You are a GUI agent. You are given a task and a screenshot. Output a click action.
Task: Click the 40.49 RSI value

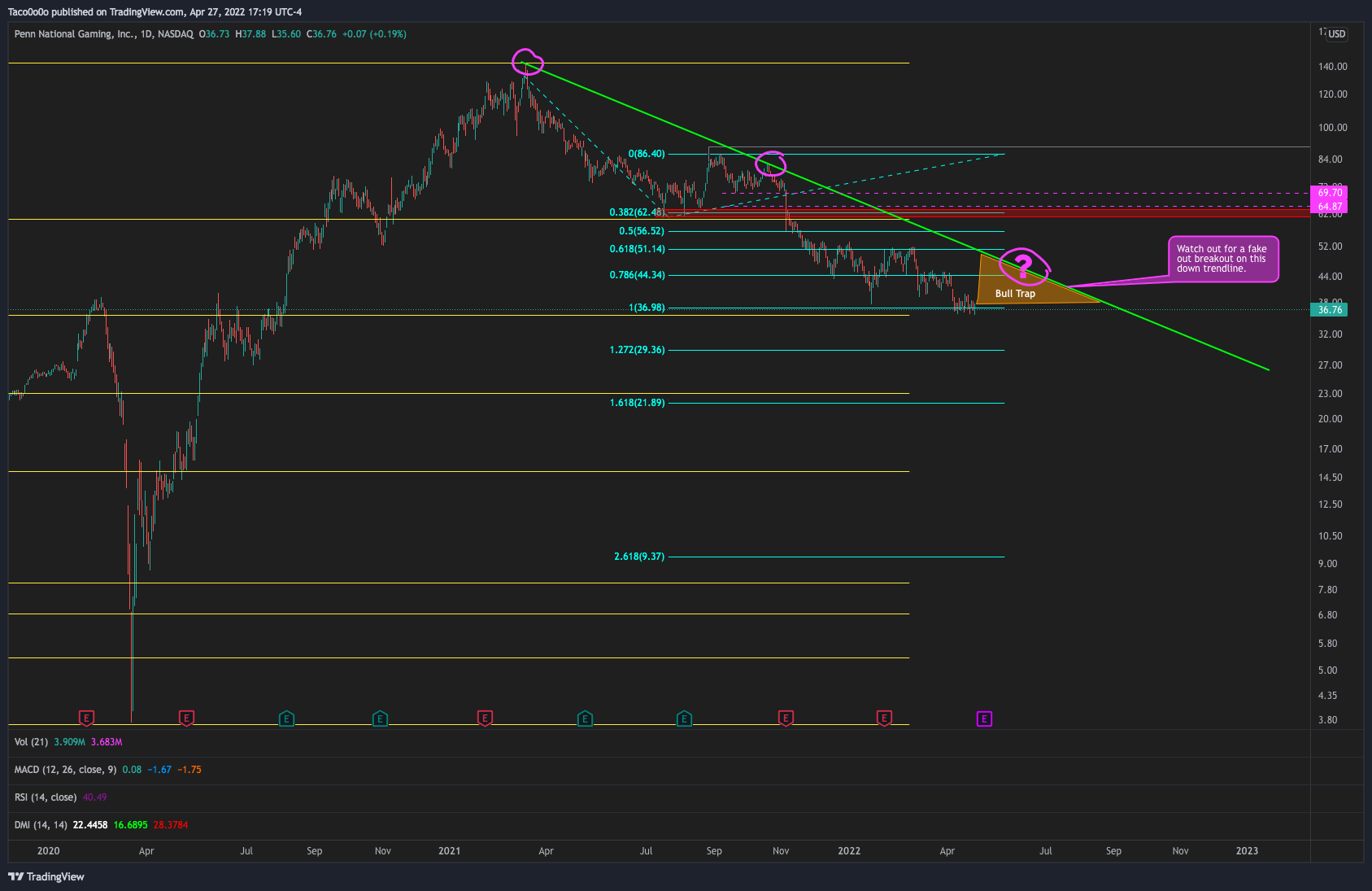(x=95, y=797)
